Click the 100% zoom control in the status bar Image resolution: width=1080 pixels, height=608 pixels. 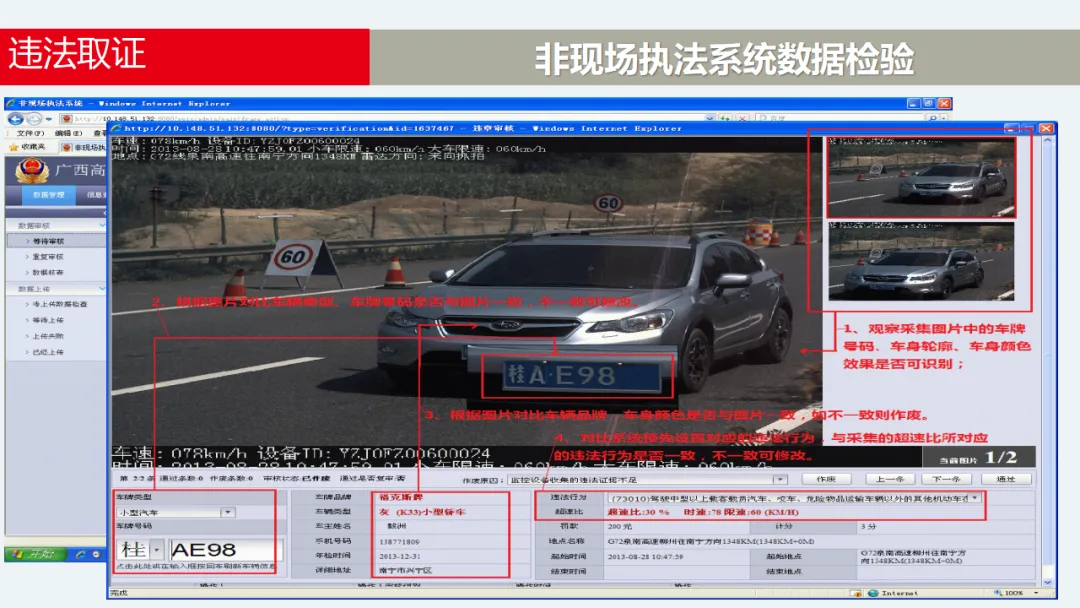(1015, 593)
